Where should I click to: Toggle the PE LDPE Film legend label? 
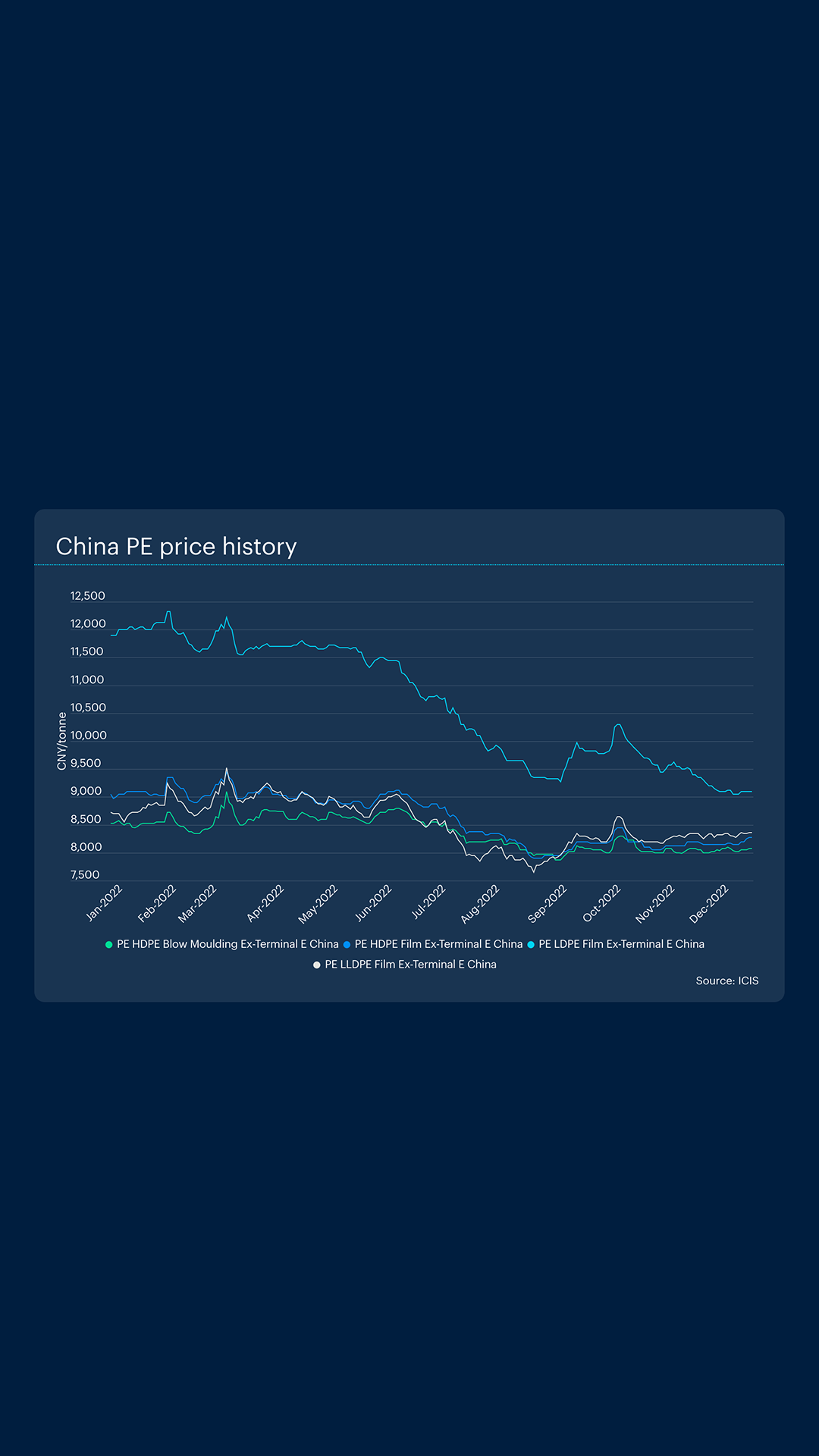tap(621, 944)
